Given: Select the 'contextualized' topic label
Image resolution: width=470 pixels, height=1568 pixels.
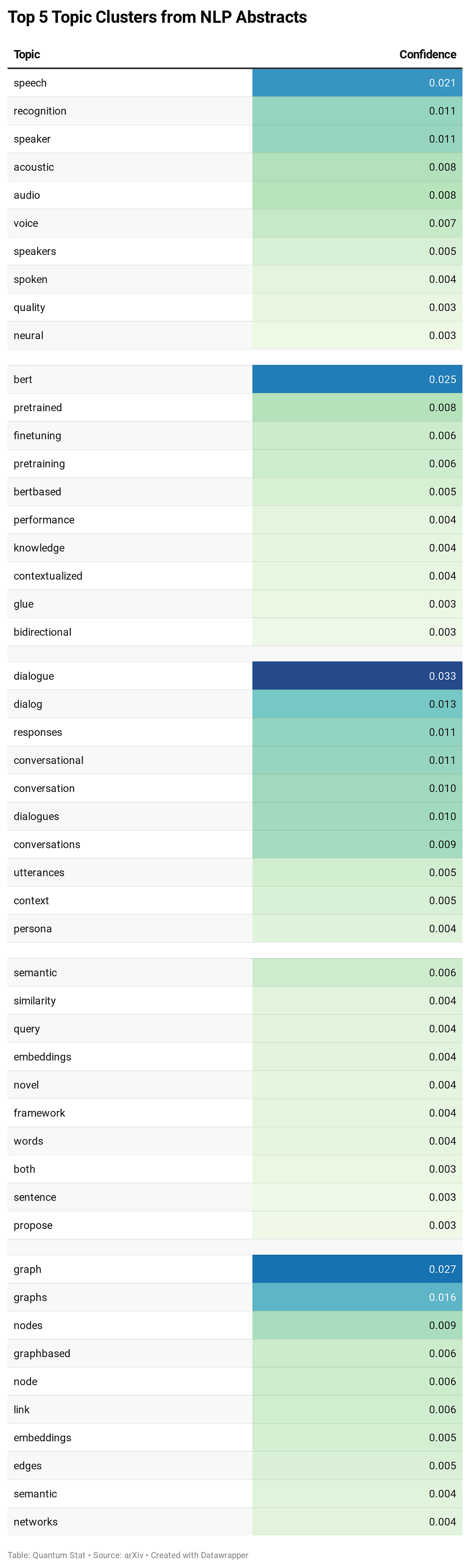Looking at the screenshot, I should 48,576.
